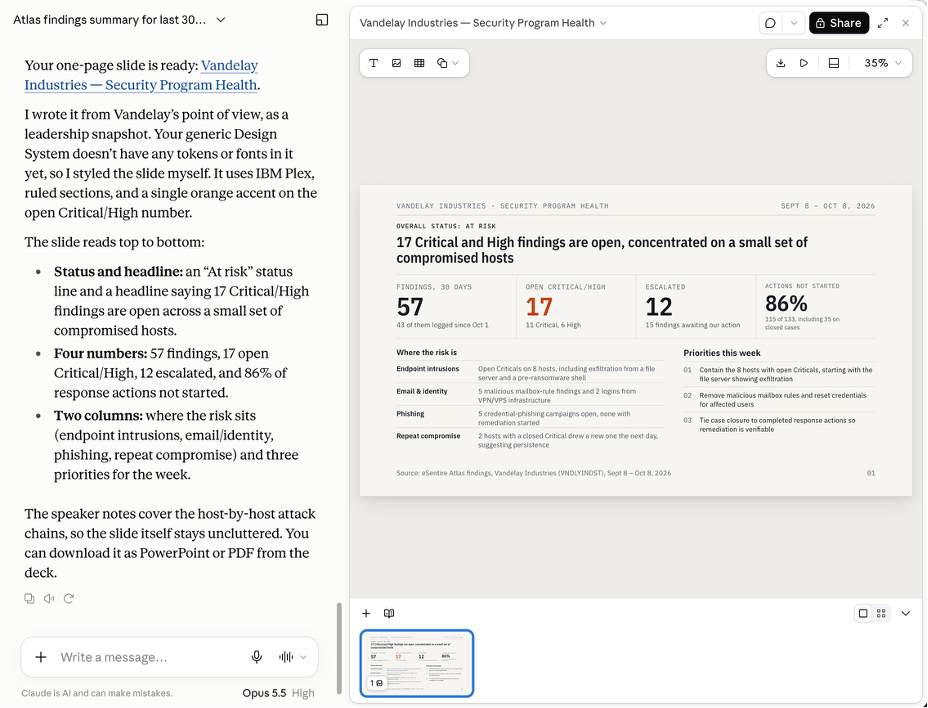The width and height of the screenshot is (928, 708).
Task: Switch to single slide view
Action: tap(863, 613)
